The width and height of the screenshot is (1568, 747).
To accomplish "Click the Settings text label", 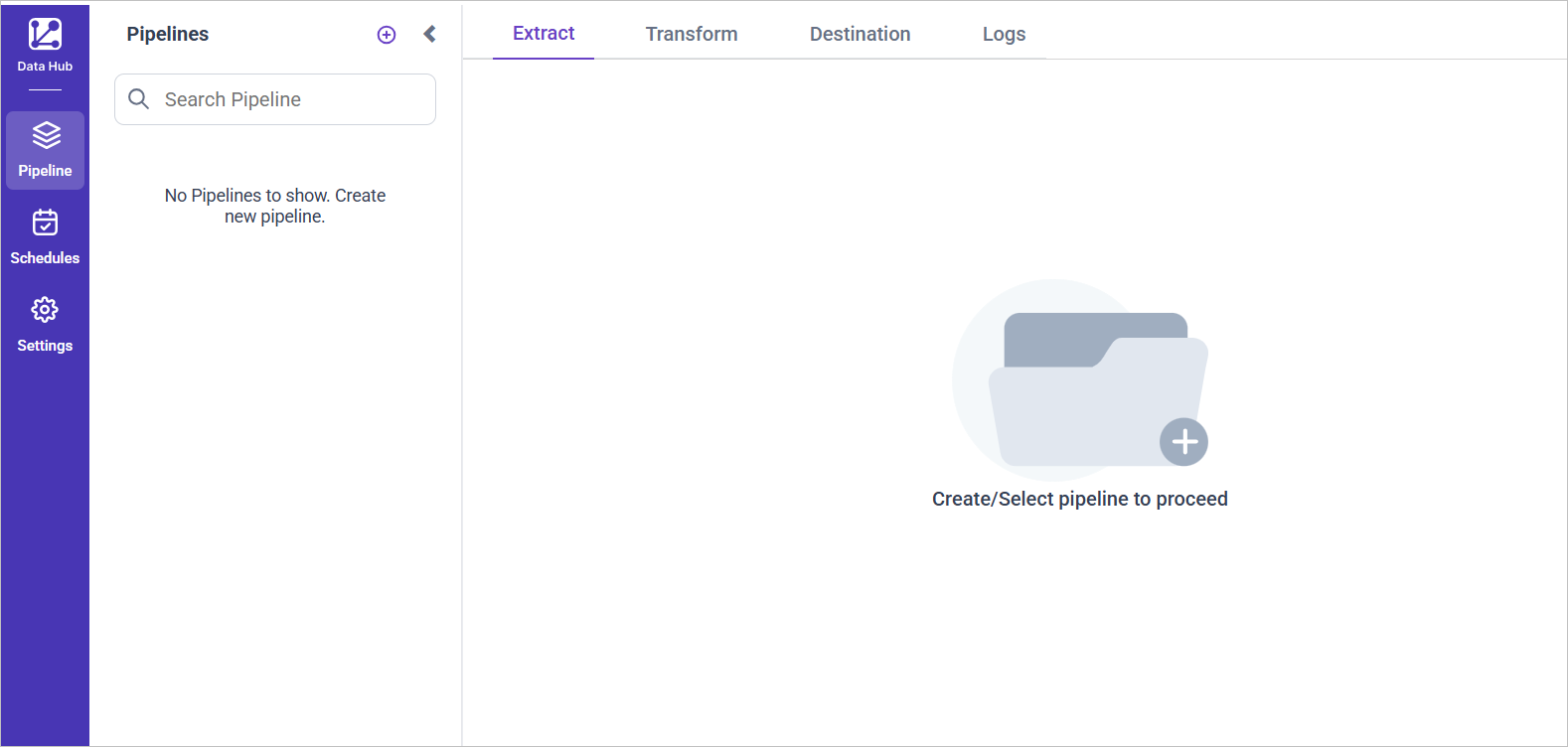I will click(x=45, y=346).
